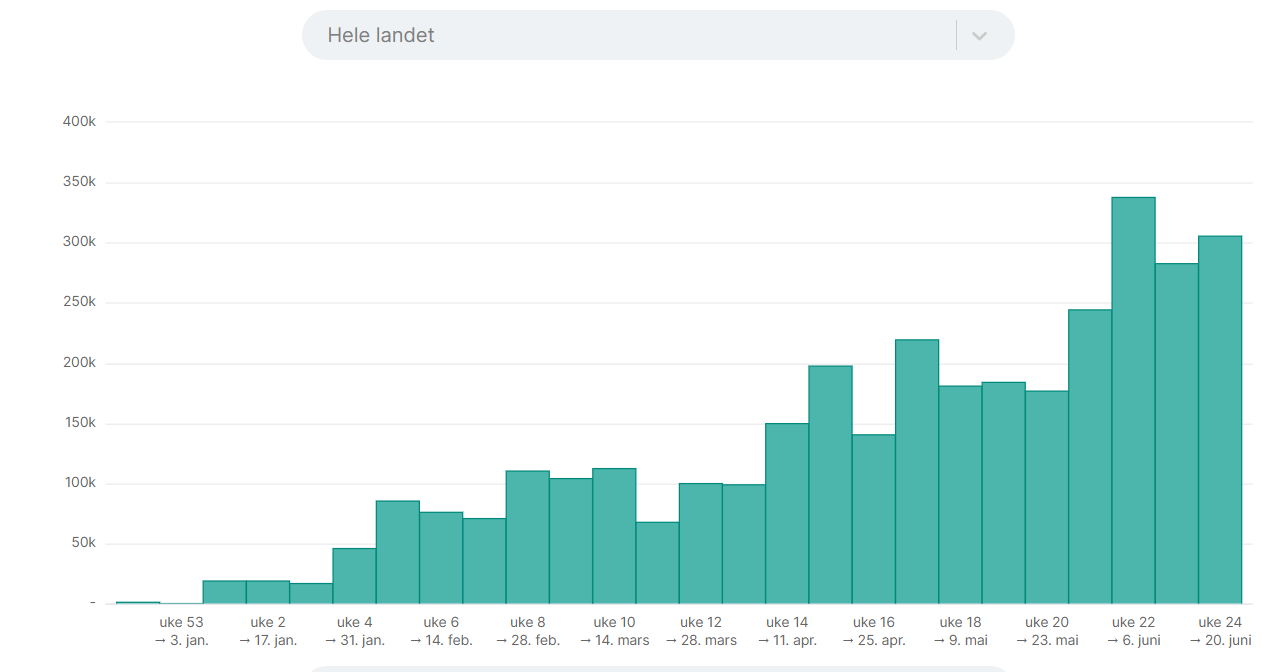Open the Hele landet region dropdown
This screenshot has width=1274, height=672.
(x=630, y=35)
